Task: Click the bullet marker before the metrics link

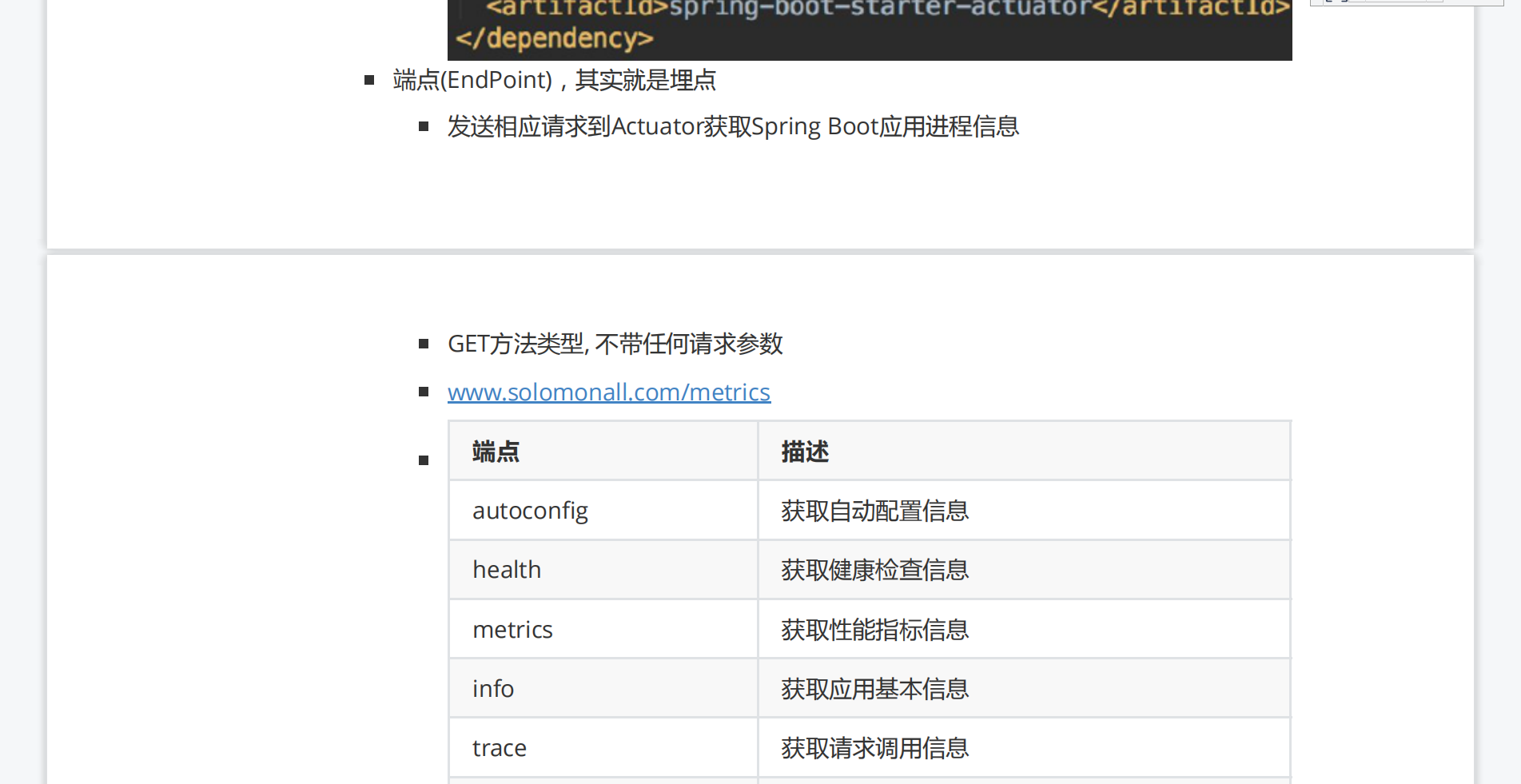Action: point(424,392)
